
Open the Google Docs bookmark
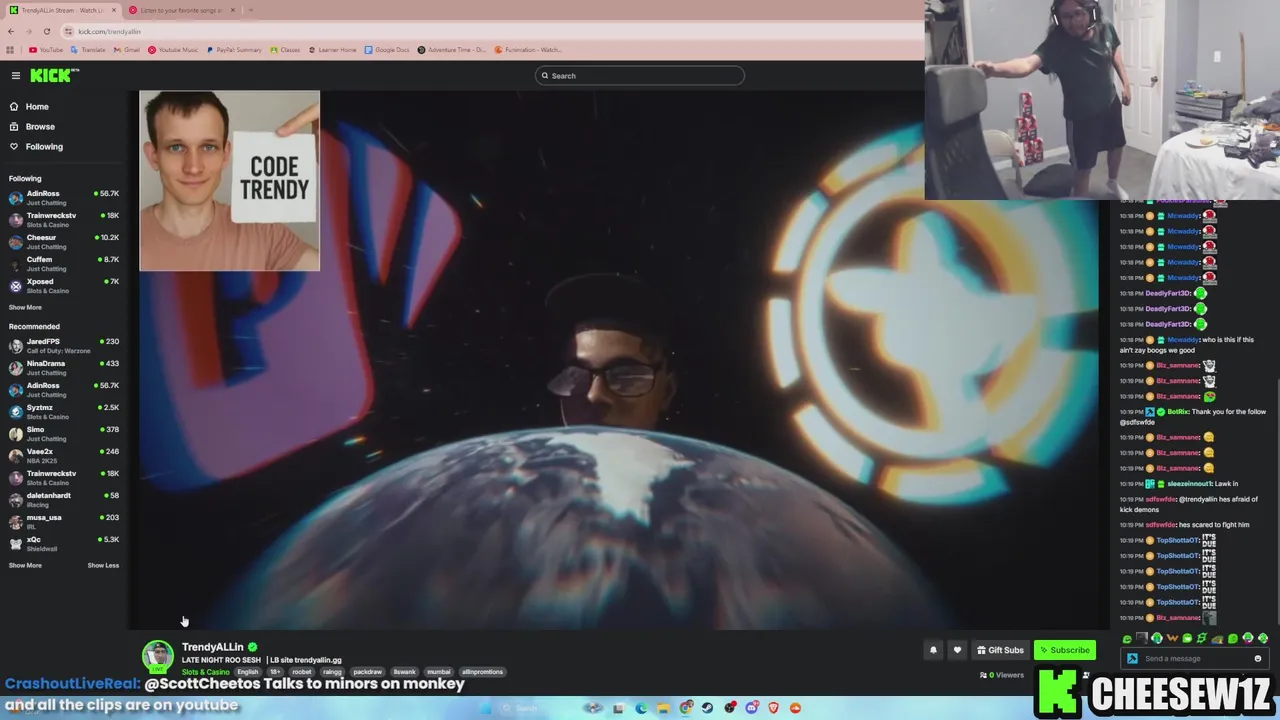(387, 50)
